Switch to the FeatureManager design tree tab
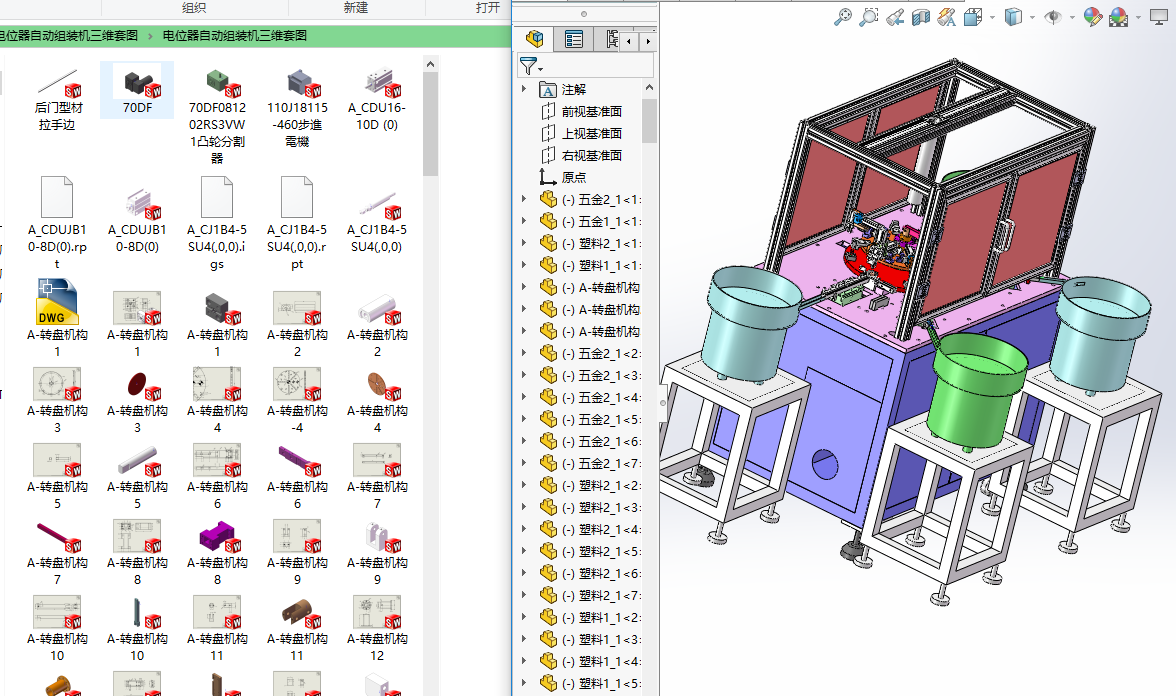1176x696 pixels. pos(535,39)
